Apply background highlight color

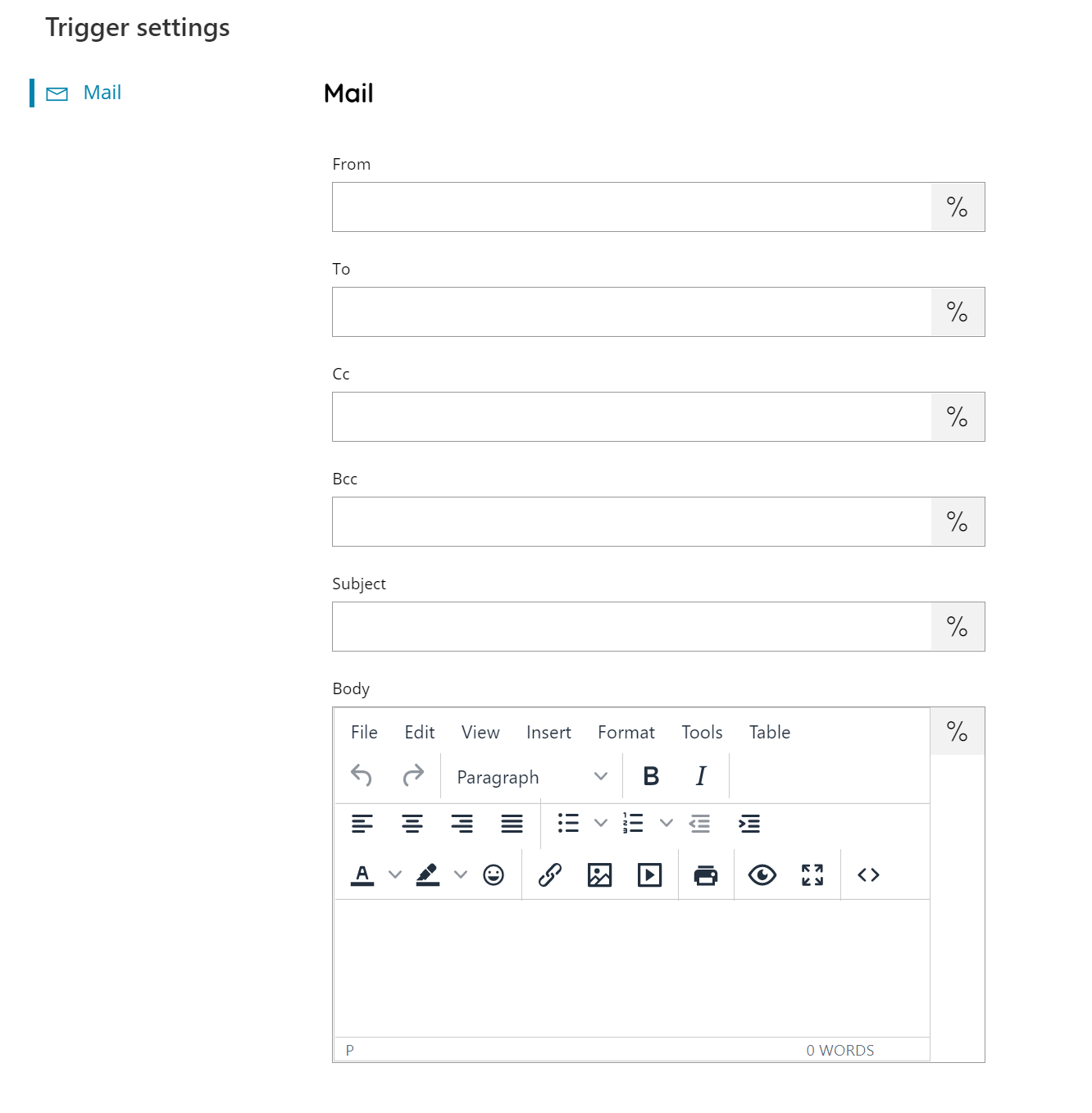pyautogui.click(x=428, y=874)
